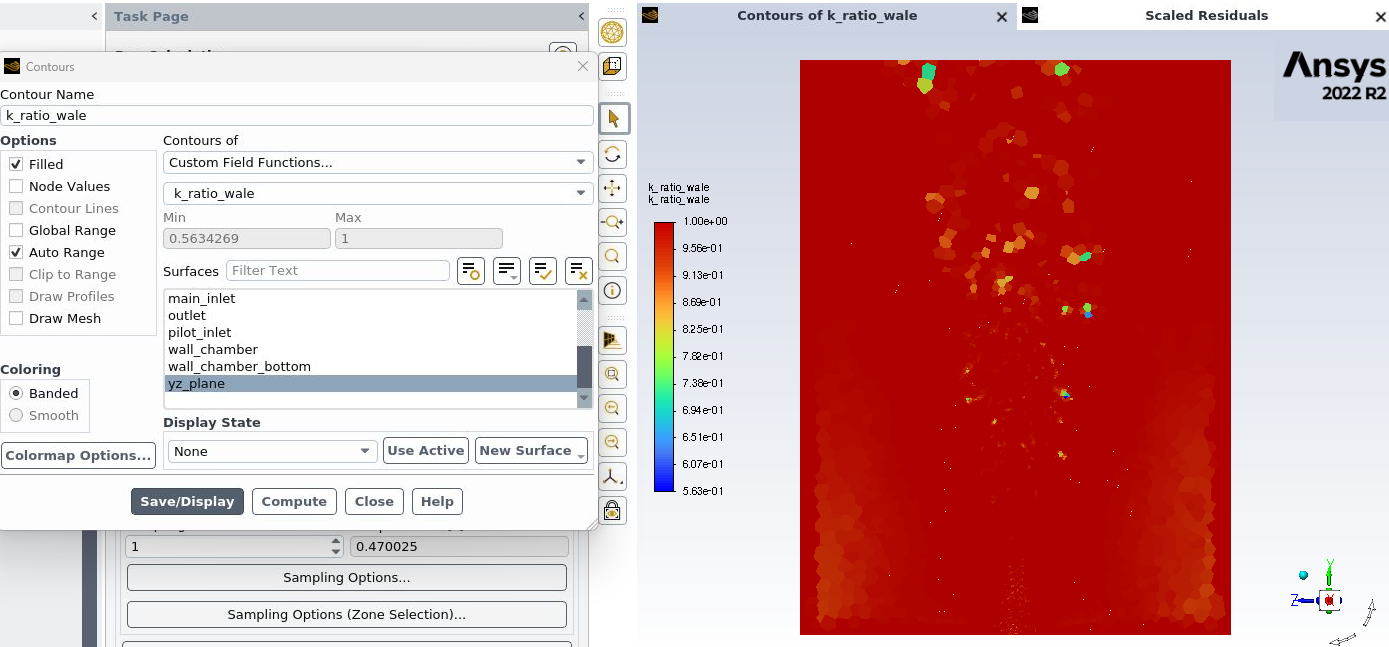Open the Display State dropdown
The image size is (1389, 647).
[272, 451]
